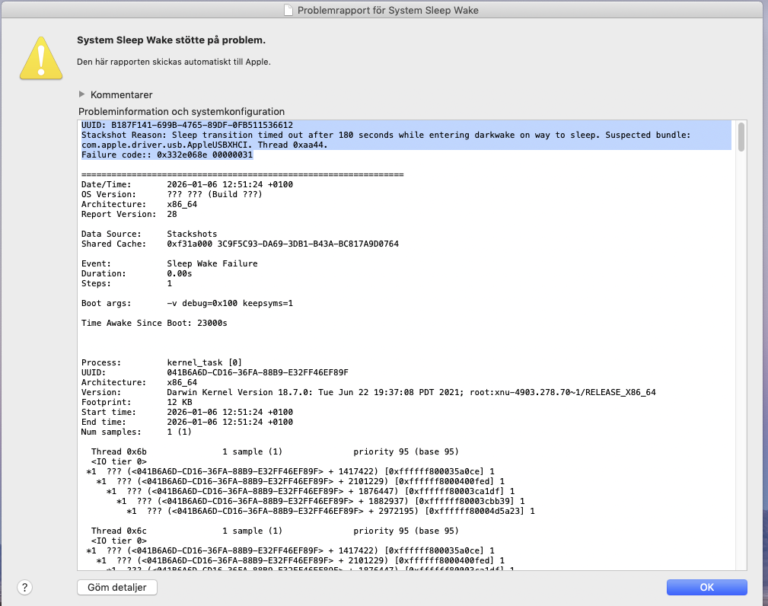
Task: Grab the vertical scrollbar thumb in the report
Action: pyautogui.click(x=741, y=137)
